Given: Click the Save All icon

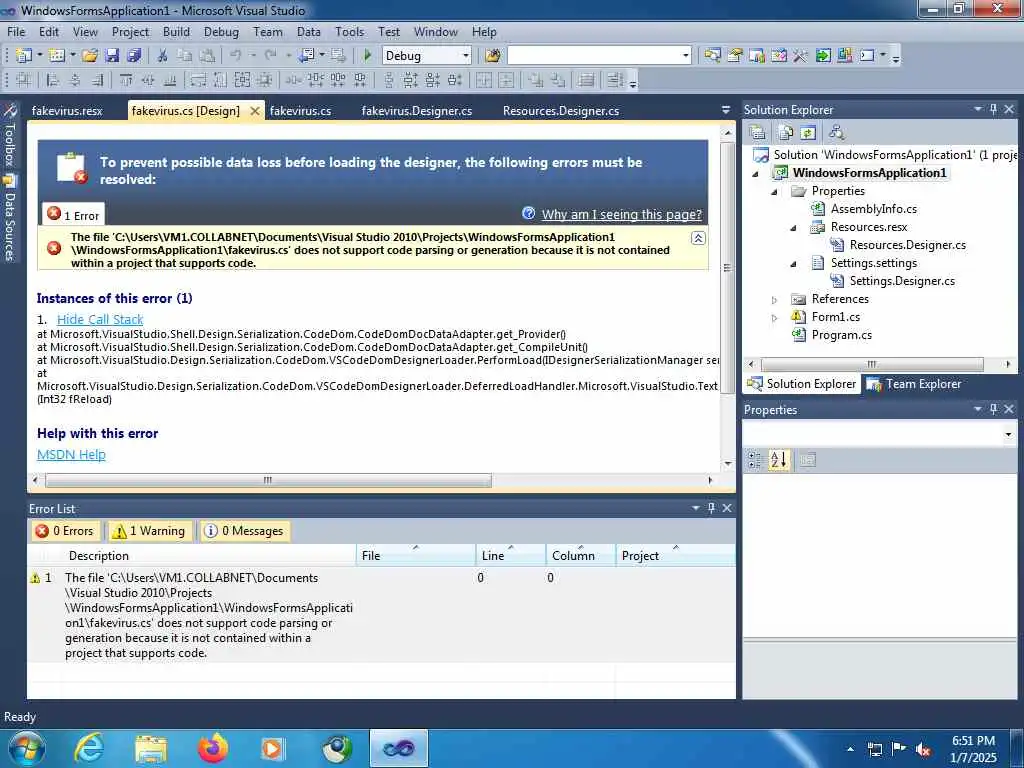Looking at the screenshot, I should [x=135, y=56].
